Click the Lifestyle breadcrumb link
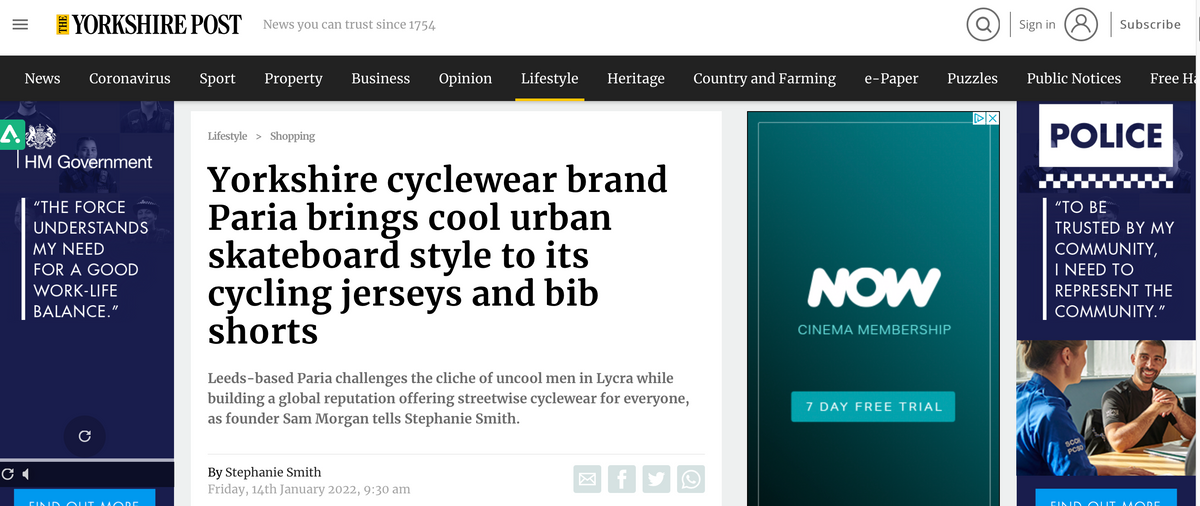 (227, 136)
